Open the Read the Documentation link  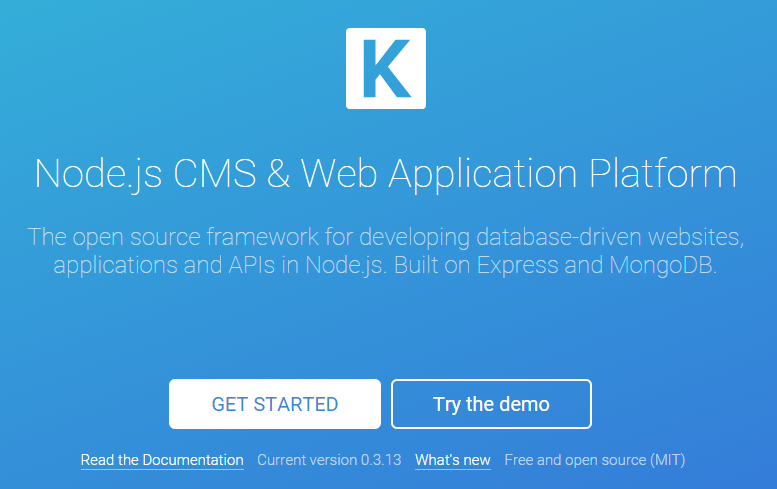click(162, 460)
